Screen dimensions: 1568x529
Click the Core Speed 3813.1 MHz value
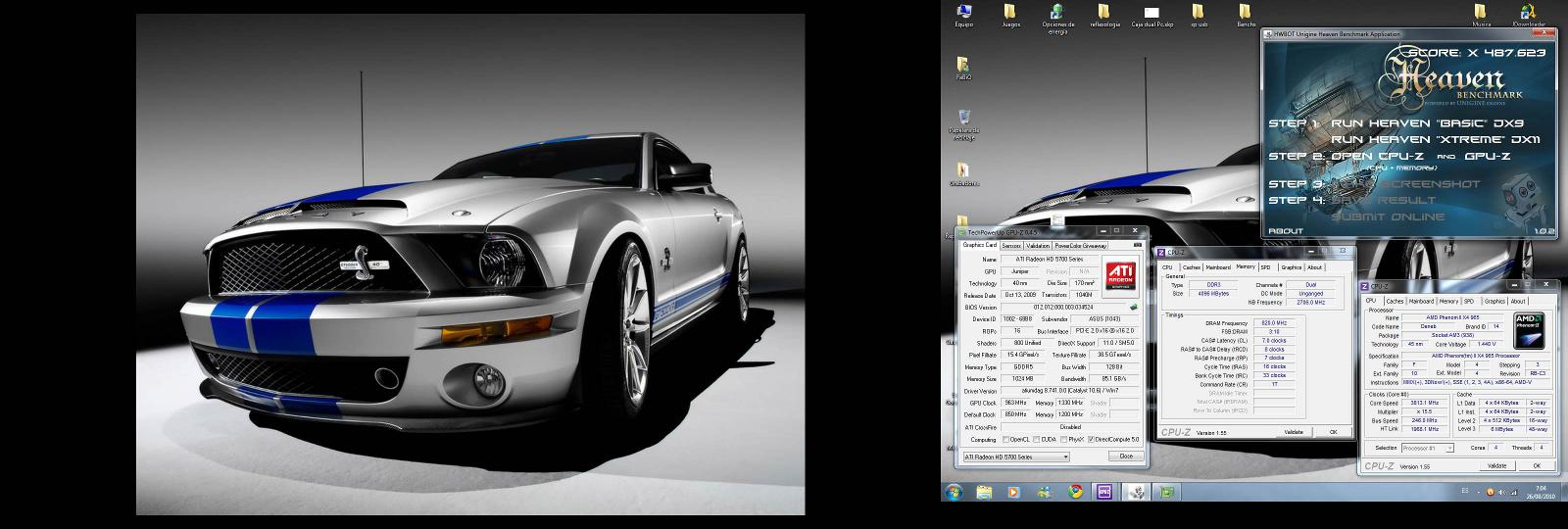click(x=1424, y=403)
